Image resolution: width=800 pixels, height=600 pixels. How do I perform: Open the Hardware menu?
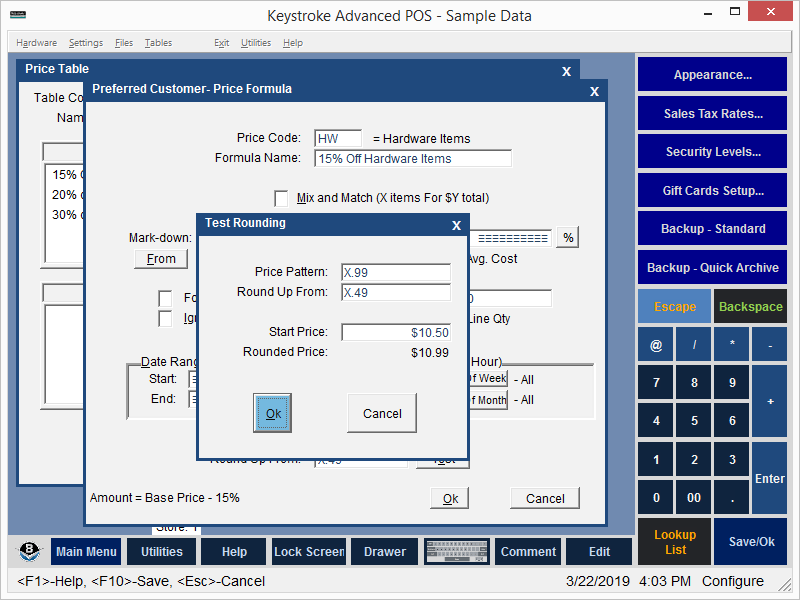(36, 43)
